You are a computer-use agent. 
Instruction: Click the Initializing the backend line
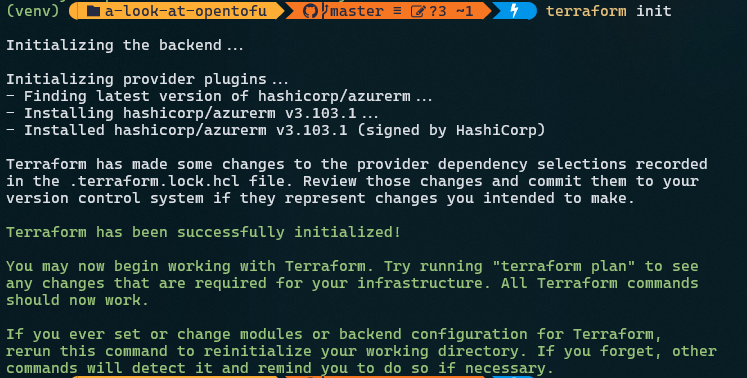tap(124, 45)
